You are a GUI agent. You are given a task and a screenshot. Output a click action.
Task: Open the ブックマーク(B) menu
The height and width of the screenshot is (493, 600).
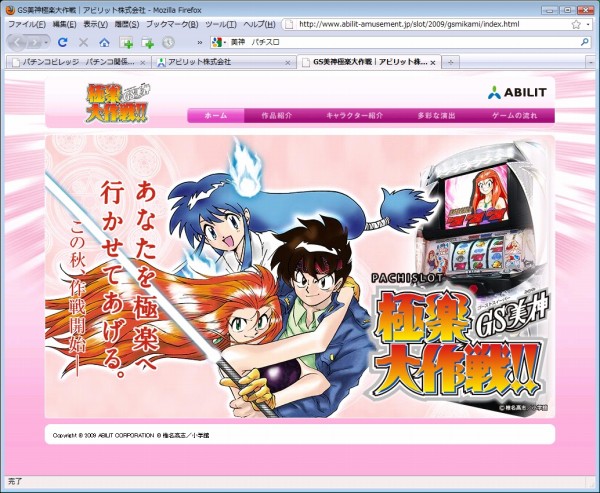[172, 24]
